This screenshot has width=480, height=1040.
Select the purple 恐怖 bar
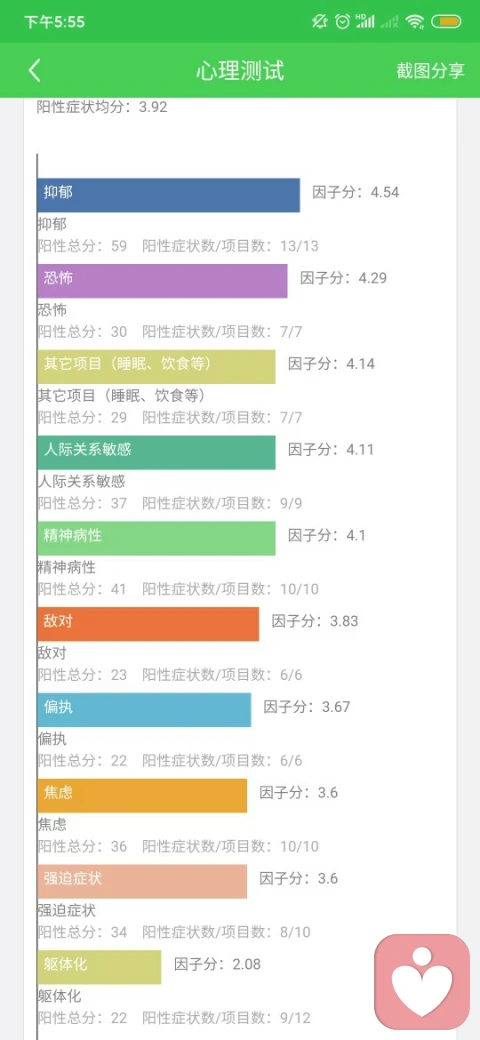(162, 281)
